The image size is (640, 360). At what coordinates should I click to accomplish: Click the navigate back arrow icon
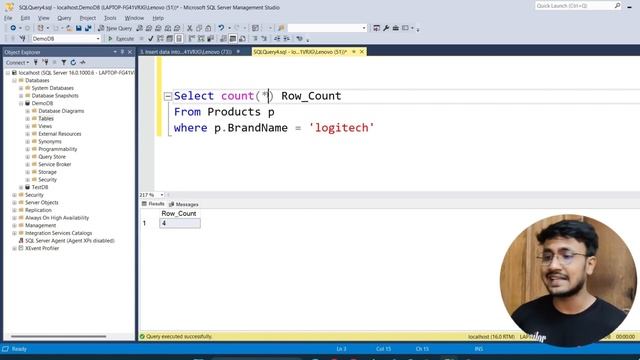tap(13, 28)
